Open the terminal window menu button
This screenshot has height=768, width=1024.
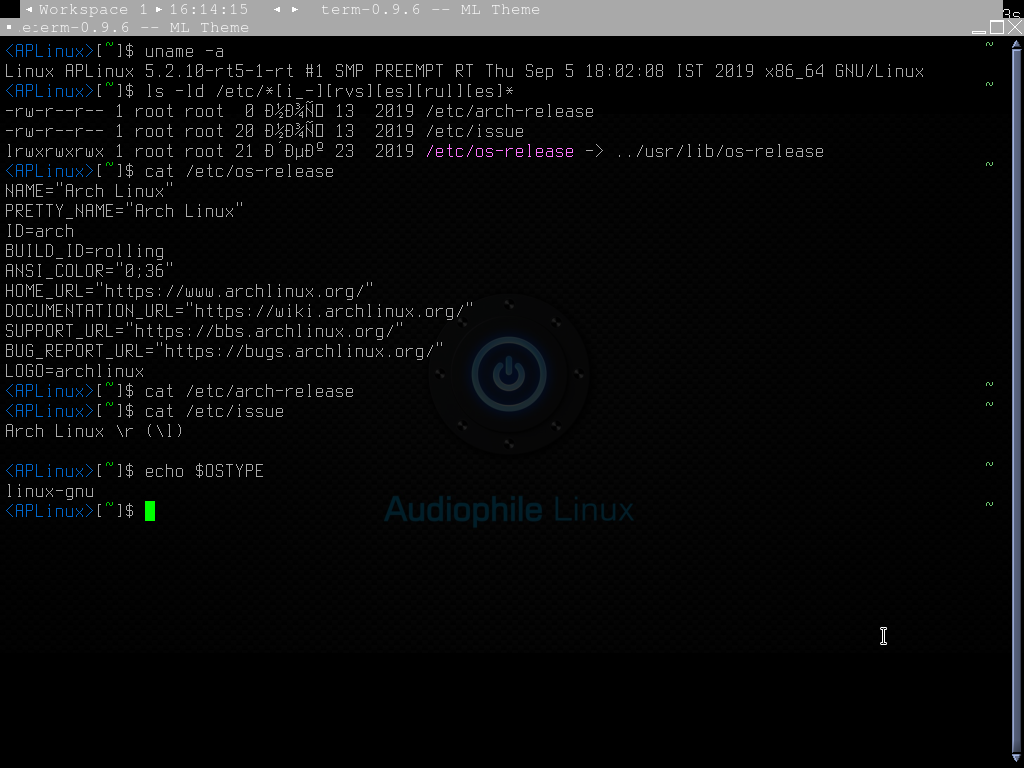8,27
